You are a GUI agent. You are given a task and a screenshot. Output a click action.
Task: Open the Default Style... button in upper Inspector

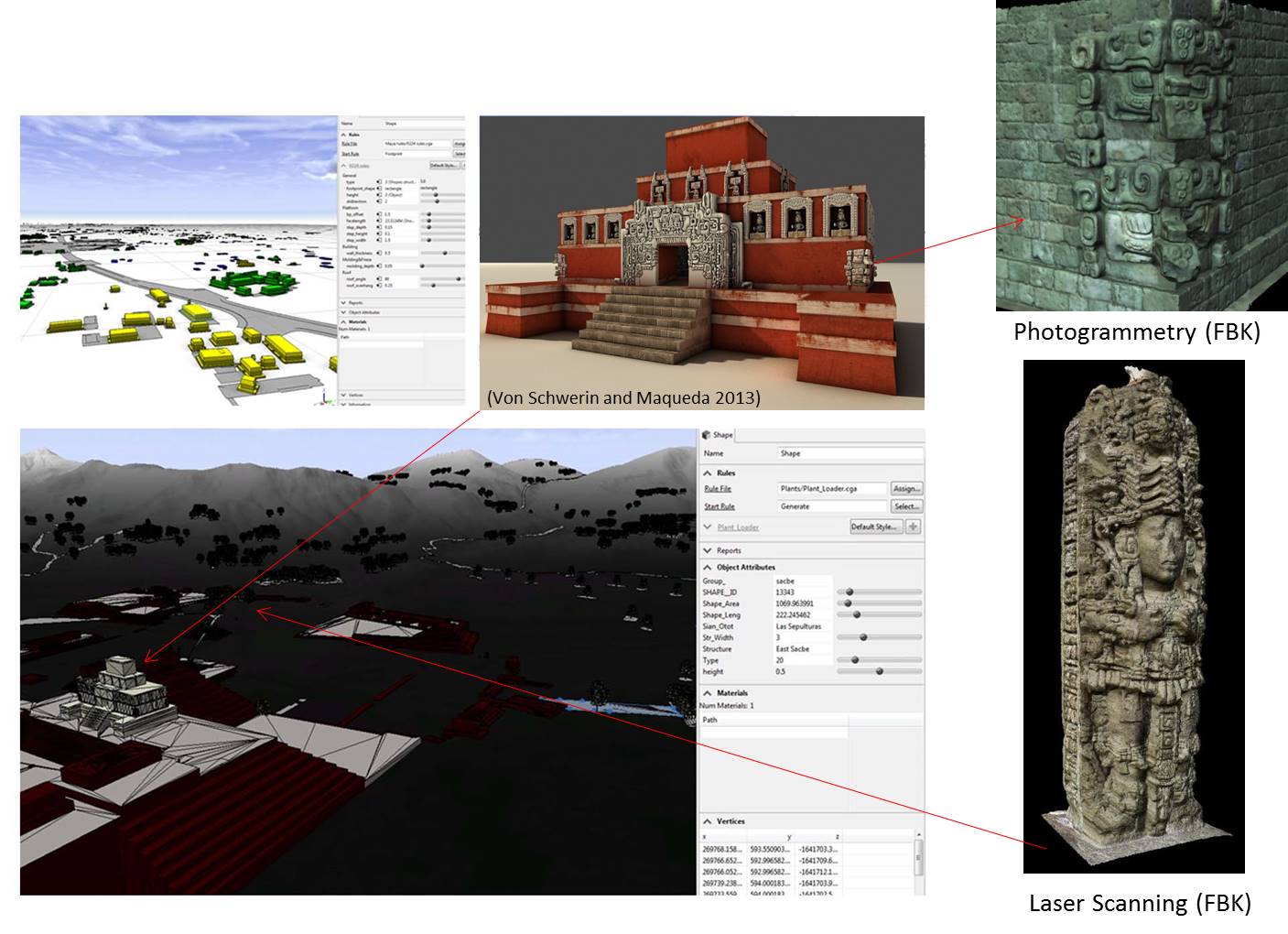pyautogui.click(x=445, y=165)
